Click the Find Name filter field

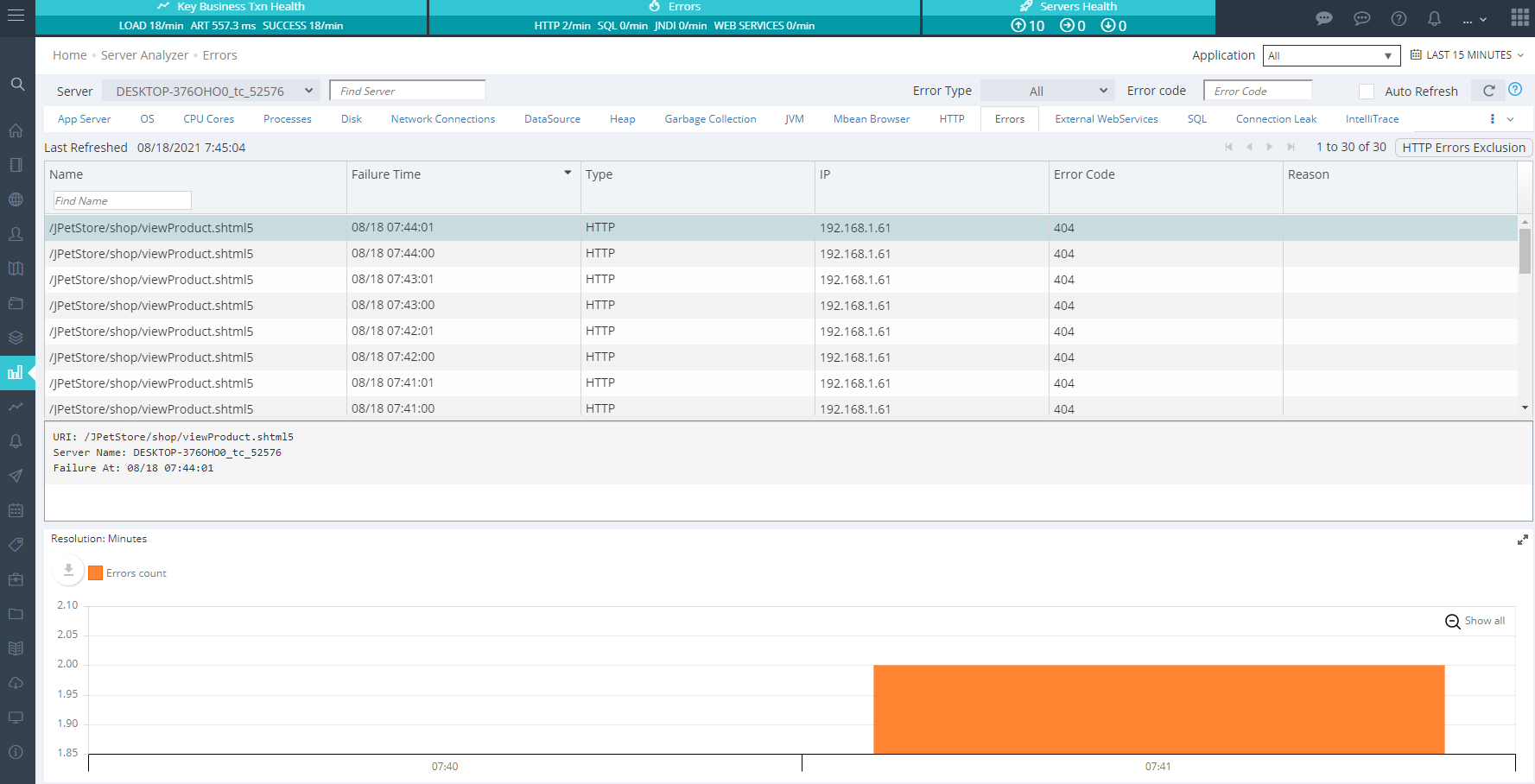(x=122, y=200)
